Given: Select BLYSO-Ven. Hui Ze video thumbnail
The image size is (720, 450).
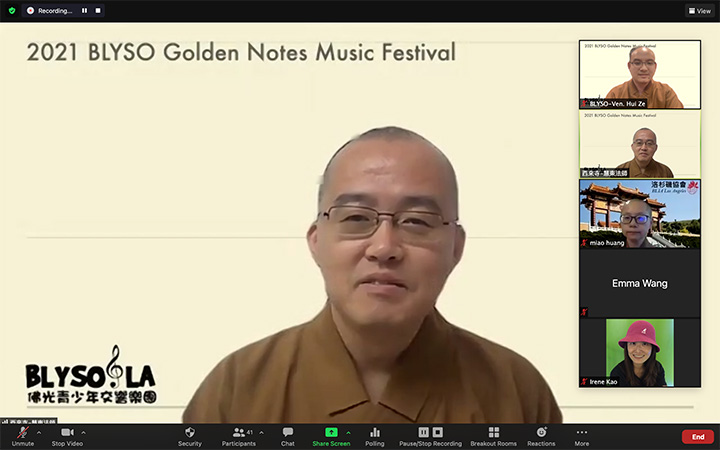Looking at the screenshot, I should click(640, 74).
